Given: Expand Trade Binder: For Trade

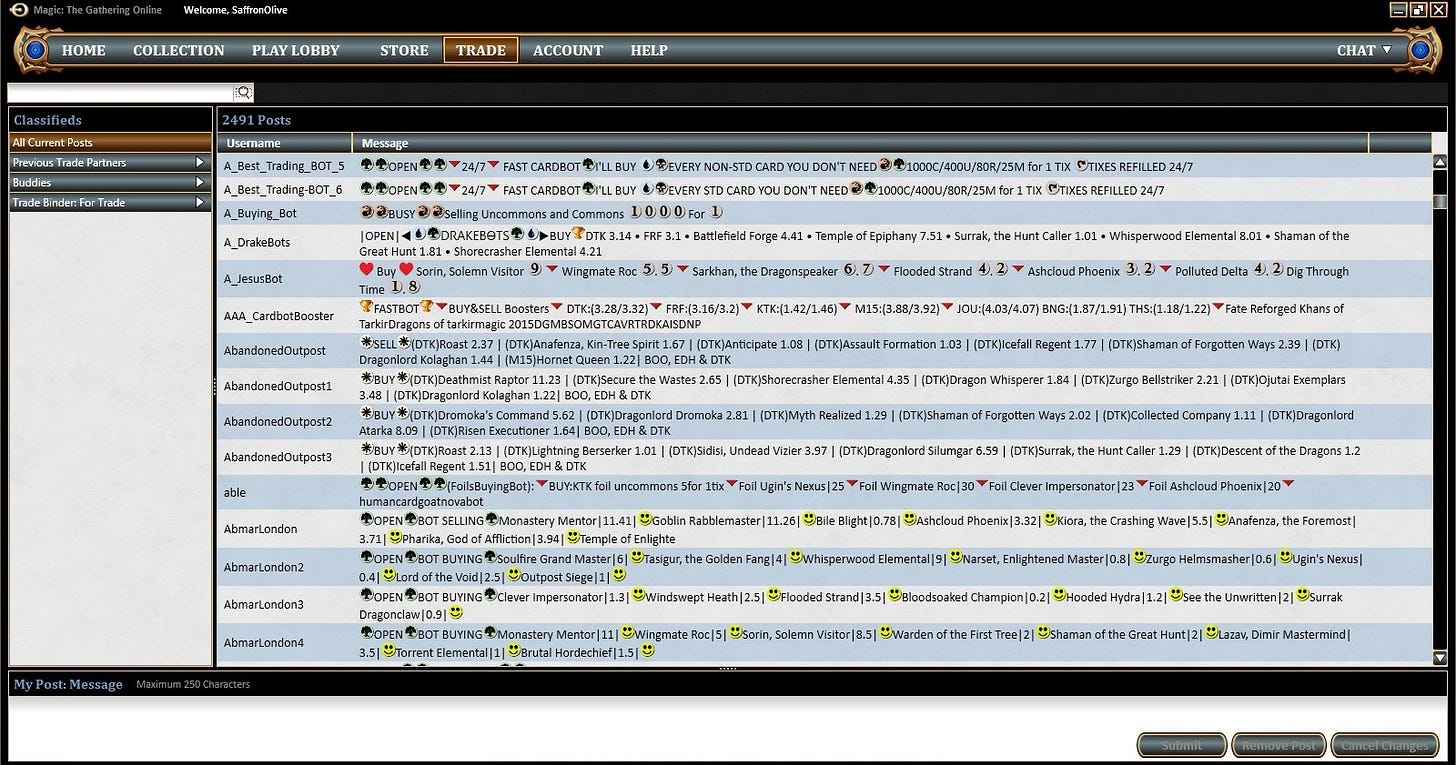Looking at the screenshot, I should point(110,202).
